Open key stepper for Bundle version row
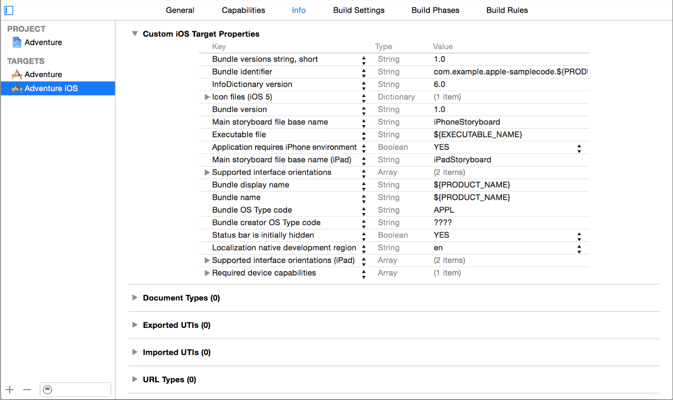Image resolution: width=673 pixels, height=400 pixels. pos(364,110)
